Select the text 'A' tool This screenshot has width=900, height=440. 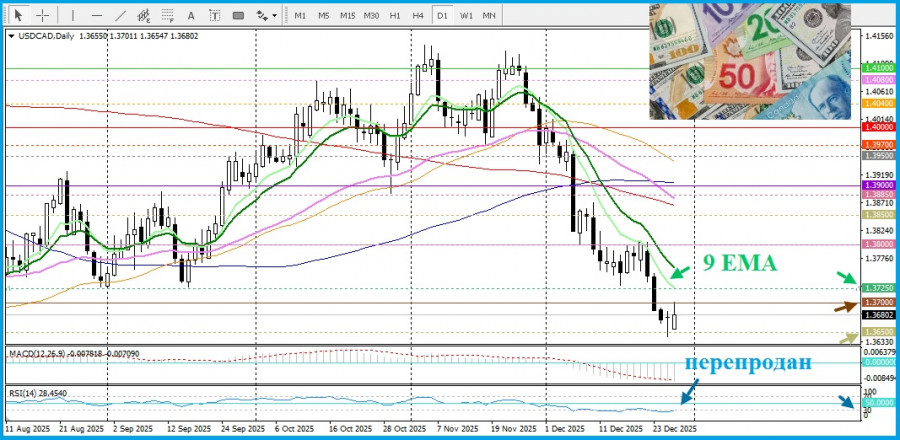click(193, 15)
